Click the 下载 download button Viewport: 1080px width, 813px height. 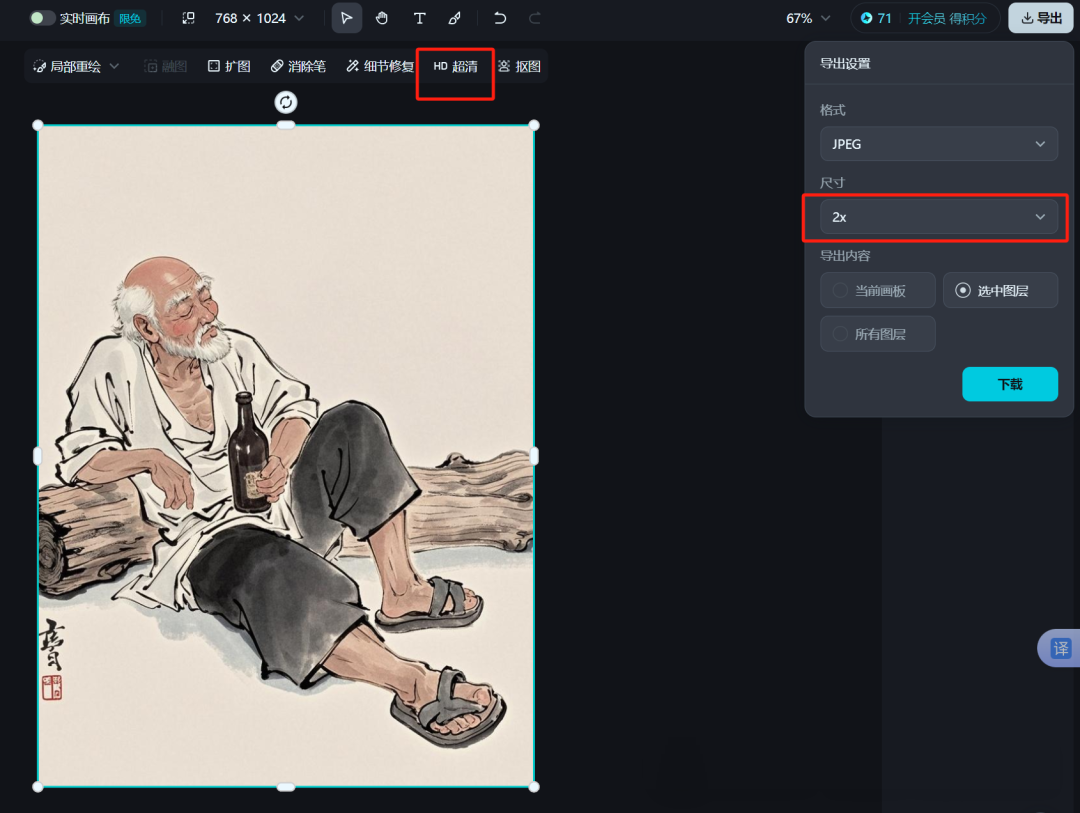pos(1010,384)
